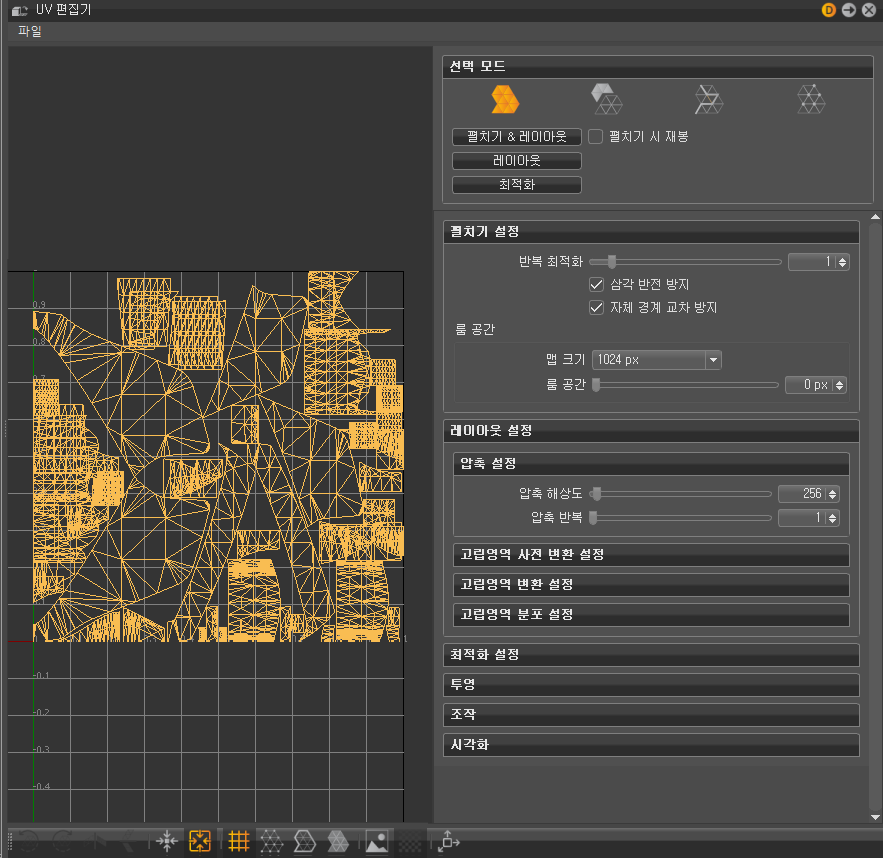Click the 반복 최적화 value field
The height and width of the screenshot is (858, 883).
coord(811,261)
